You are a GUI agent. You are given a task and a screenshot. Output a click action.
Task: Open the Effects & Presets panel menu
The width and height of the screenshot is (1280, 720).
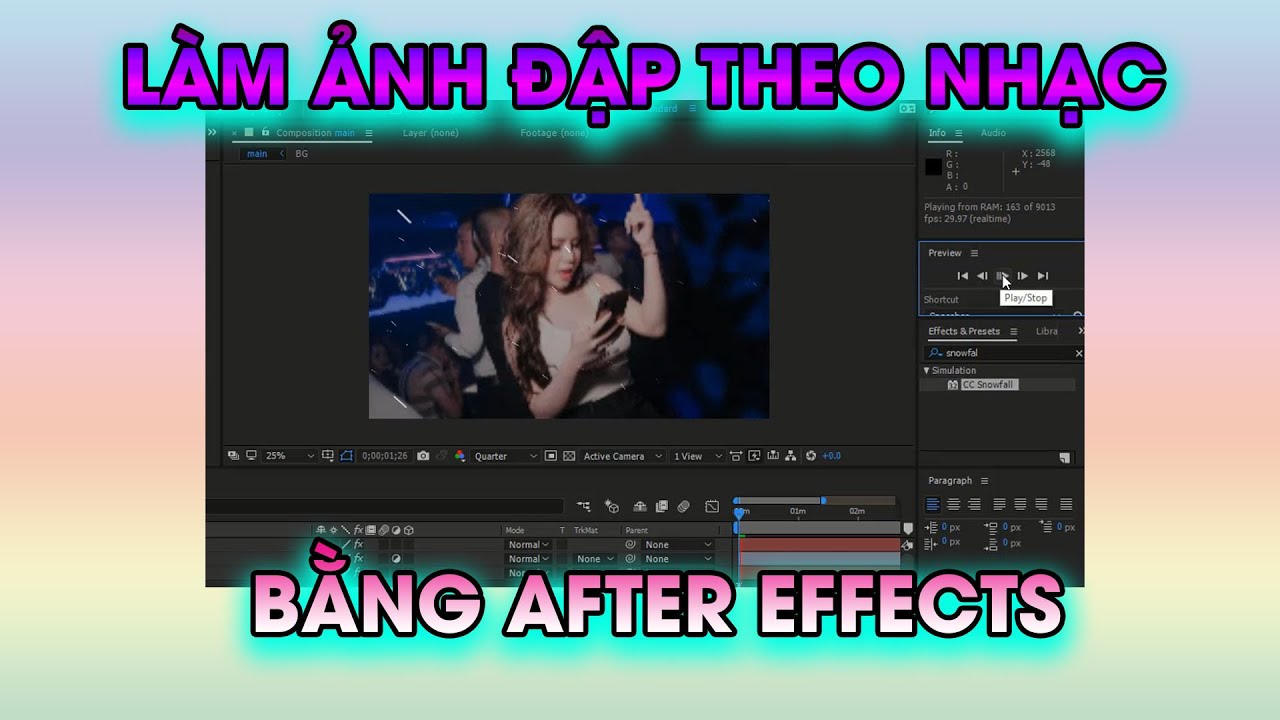[x=1013, y=331]
